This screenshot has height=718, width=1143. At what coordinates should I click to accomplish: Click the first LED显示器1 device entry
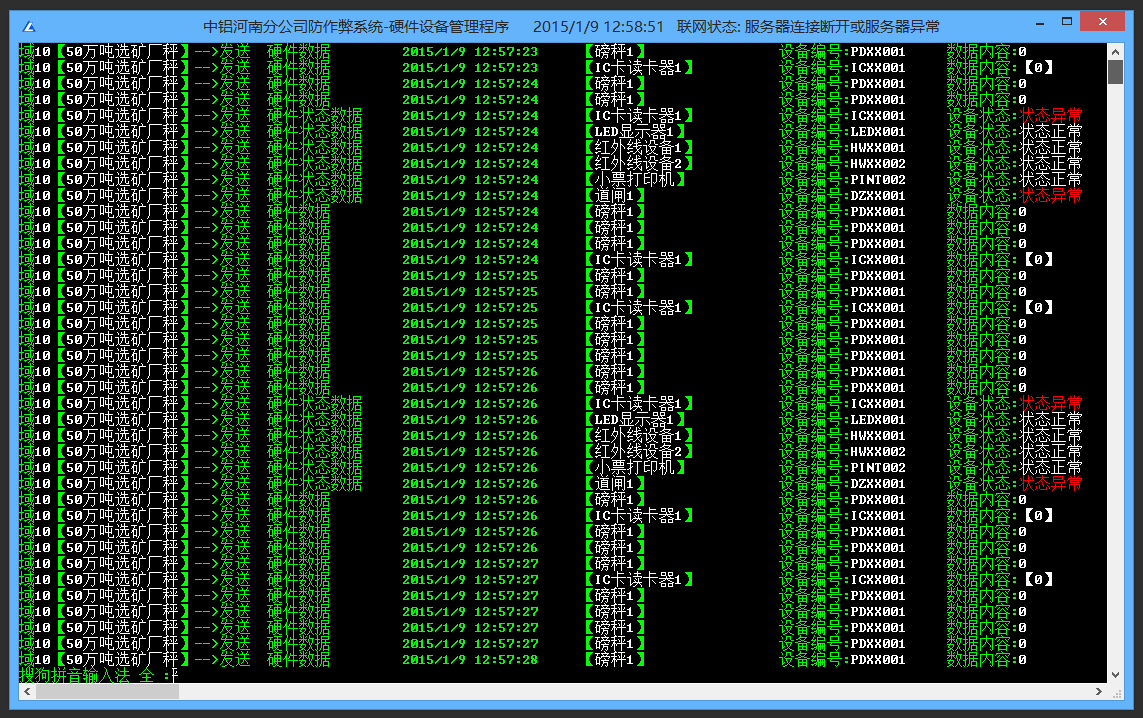coord(637,132)
